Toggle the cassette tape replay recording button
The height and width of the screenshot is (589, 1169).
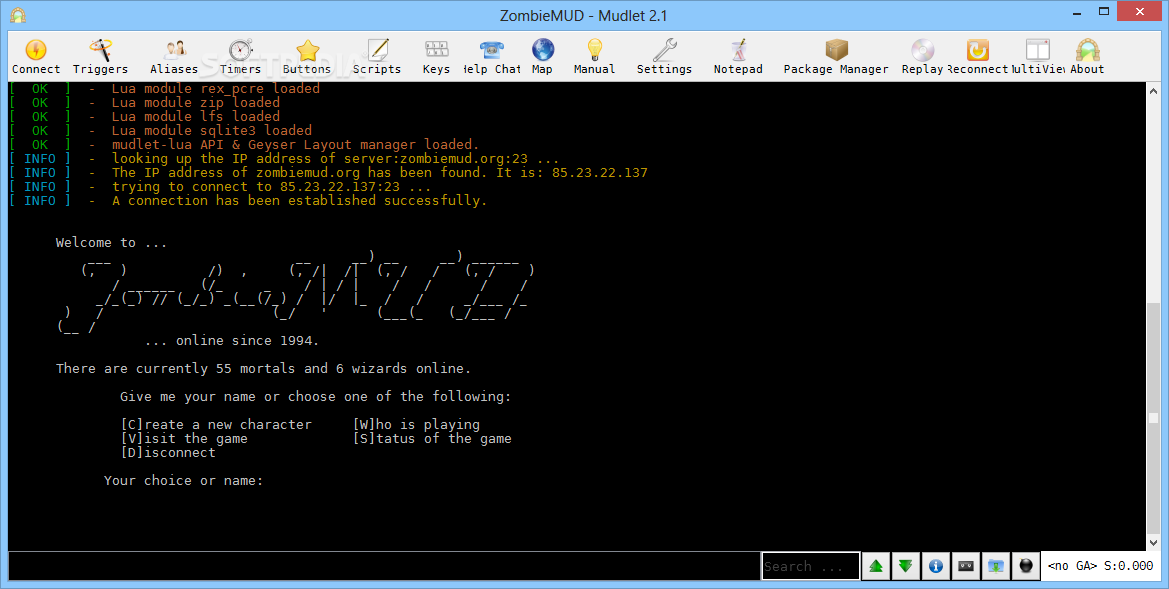click(x=966, y=566)
